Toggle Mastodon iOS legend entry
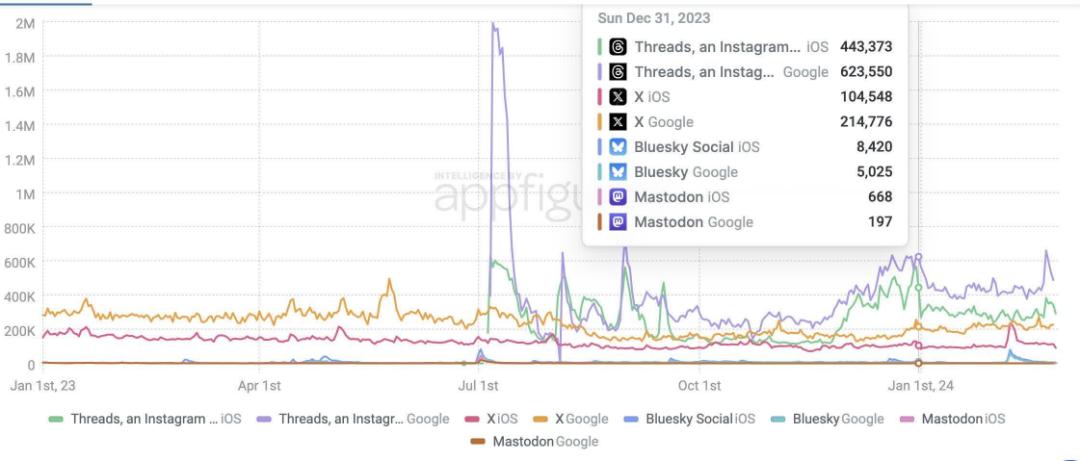The width and height of the screenshot is (1080, 461). (x=953, y=419)
